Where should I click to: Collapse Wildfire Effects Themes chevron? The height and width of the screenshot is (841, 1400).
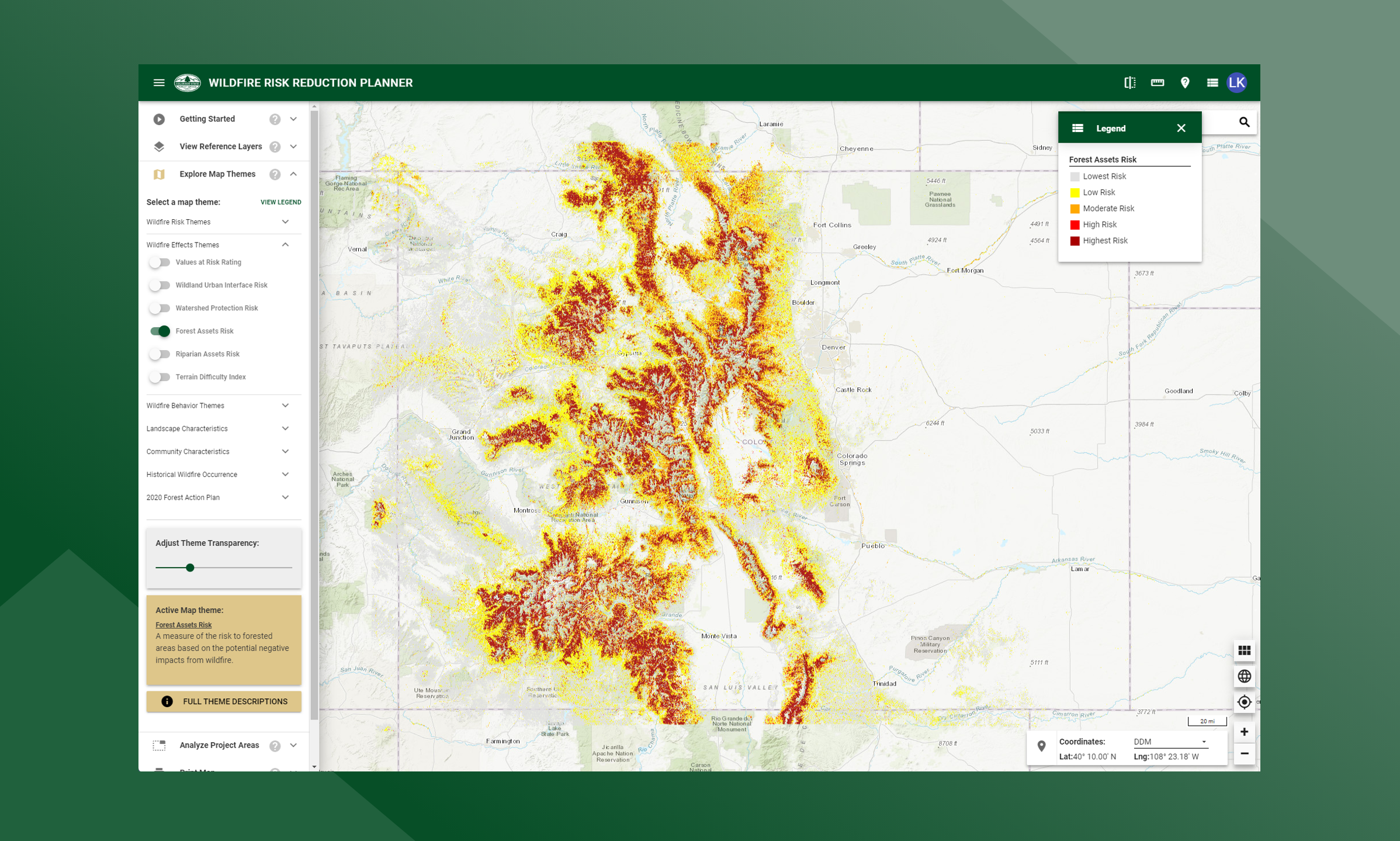coord(285,245)
